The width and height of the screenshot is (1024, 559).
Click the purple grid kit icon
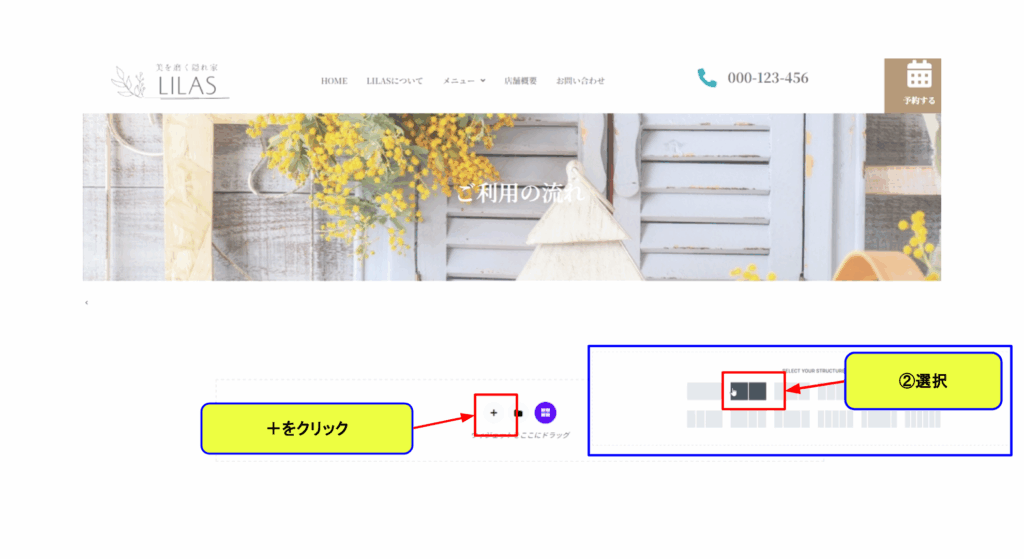point(545,413)
